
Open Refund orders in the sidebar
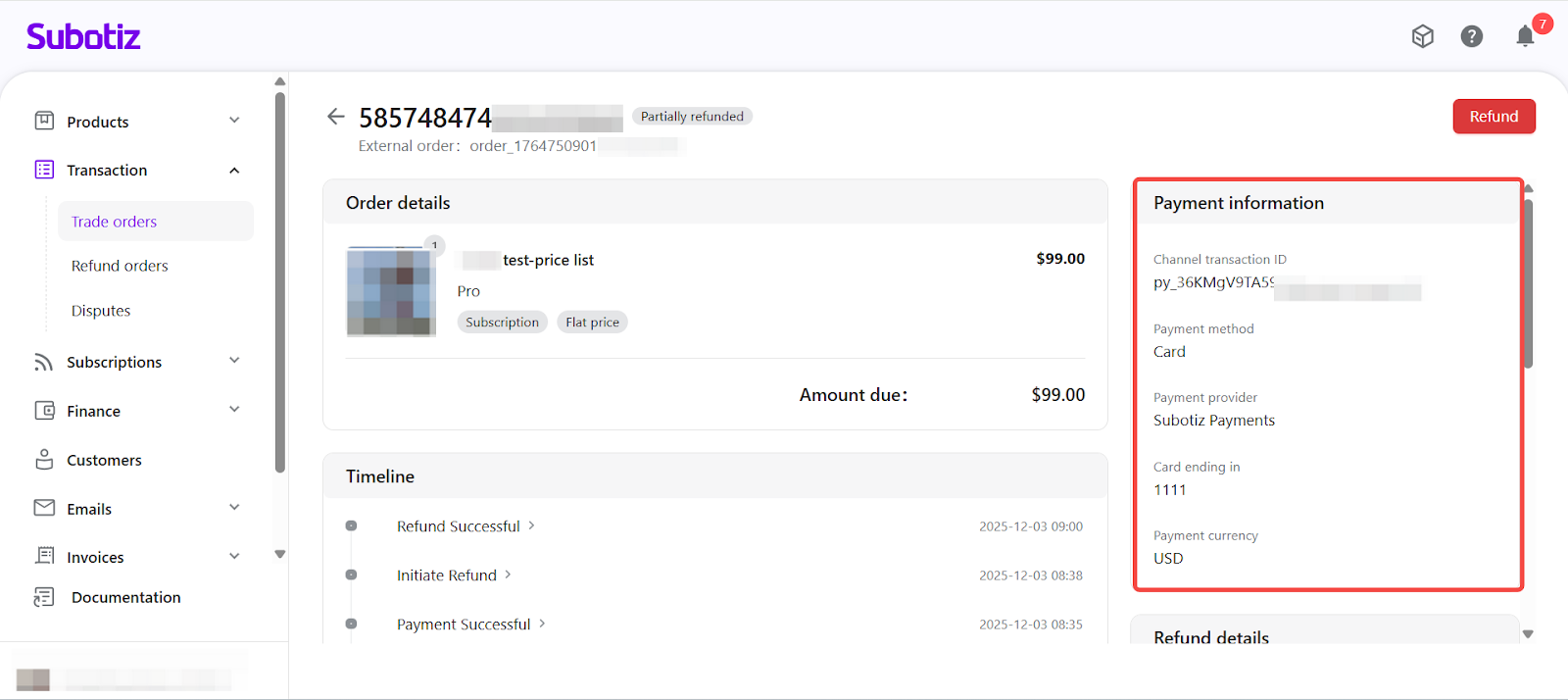(120, 266)
